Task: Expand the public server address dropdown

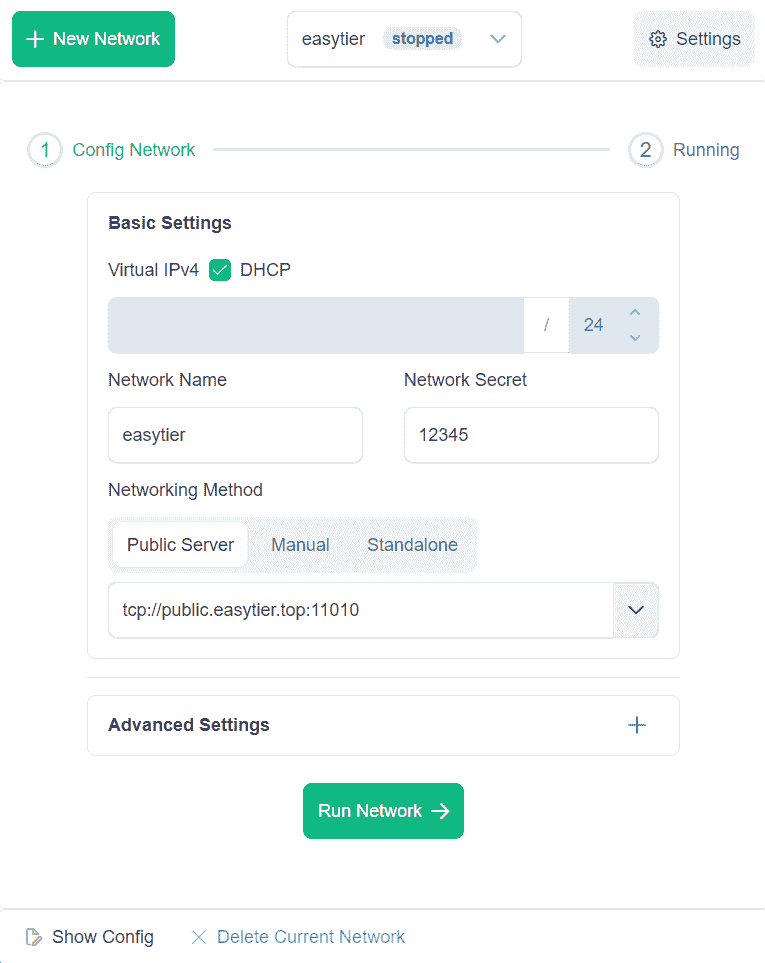Action: click(x=637, y=610)
